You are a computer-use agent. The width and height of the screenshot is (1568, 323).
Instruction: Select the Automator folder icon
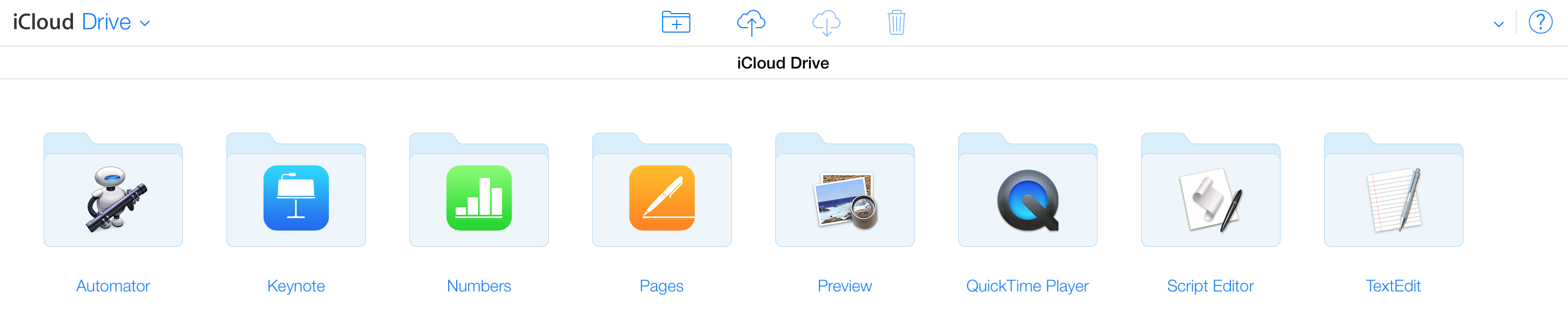(x=113, y=191)
